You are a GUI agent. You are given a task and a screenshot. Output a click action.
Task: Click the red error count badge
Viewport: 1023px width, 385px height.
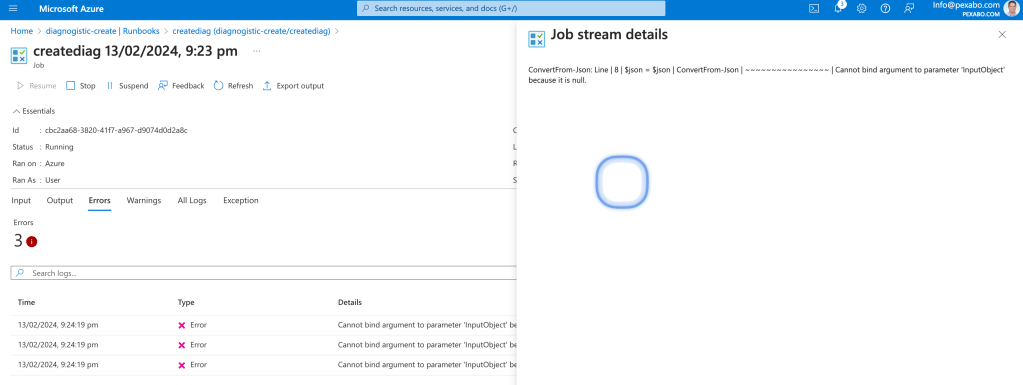[31, 241]
